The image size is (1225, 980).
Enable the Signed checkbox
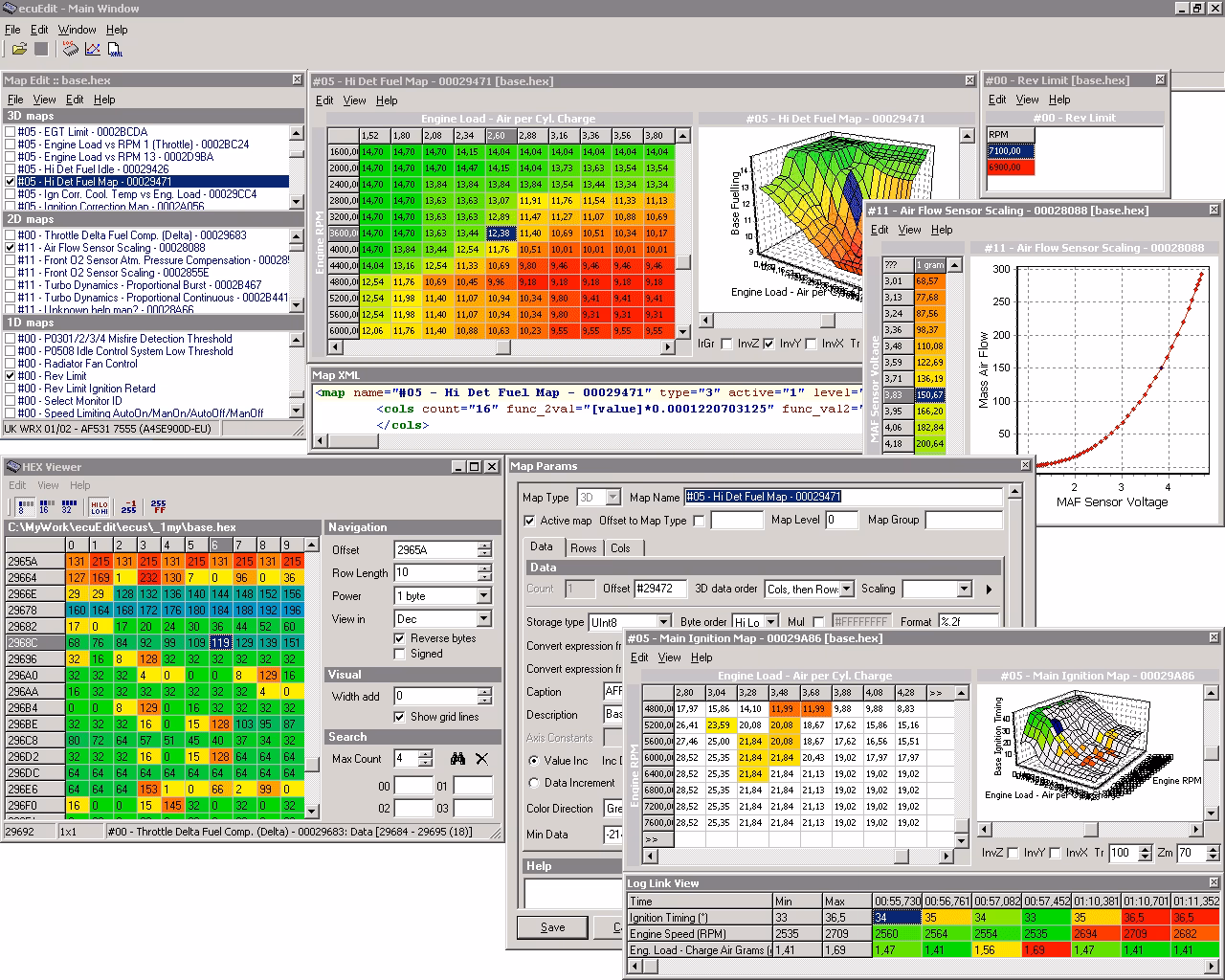coord(400,654)
